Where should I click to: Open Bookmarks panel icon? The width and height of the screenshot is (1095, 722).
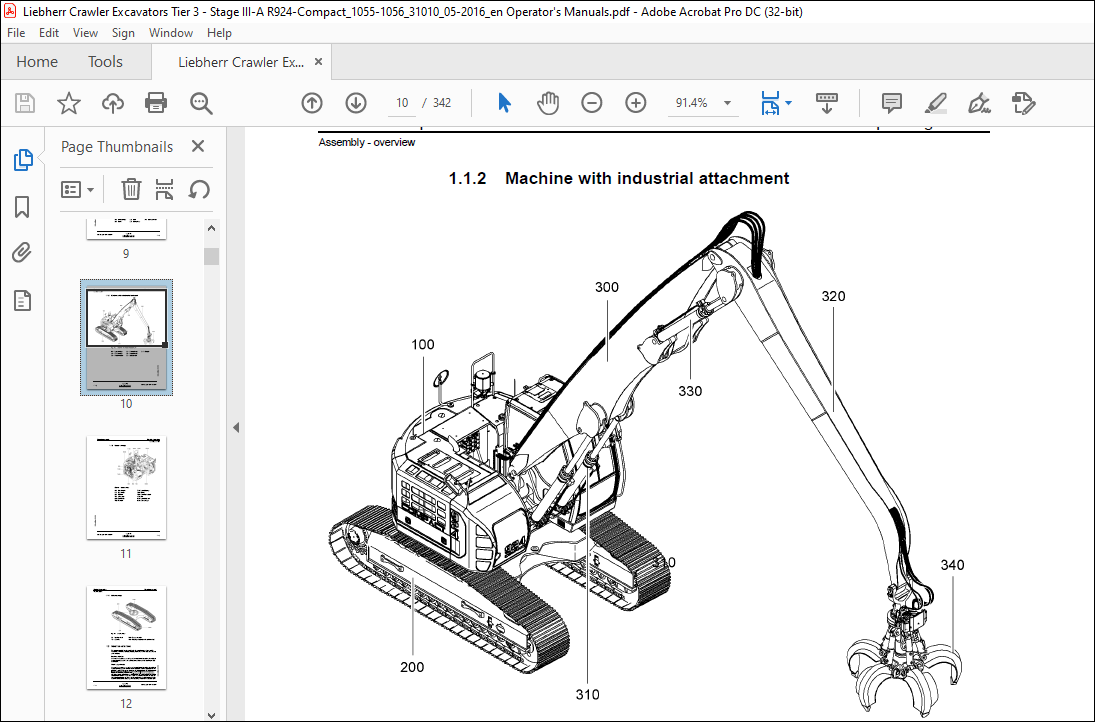click(x=22, y=207)
